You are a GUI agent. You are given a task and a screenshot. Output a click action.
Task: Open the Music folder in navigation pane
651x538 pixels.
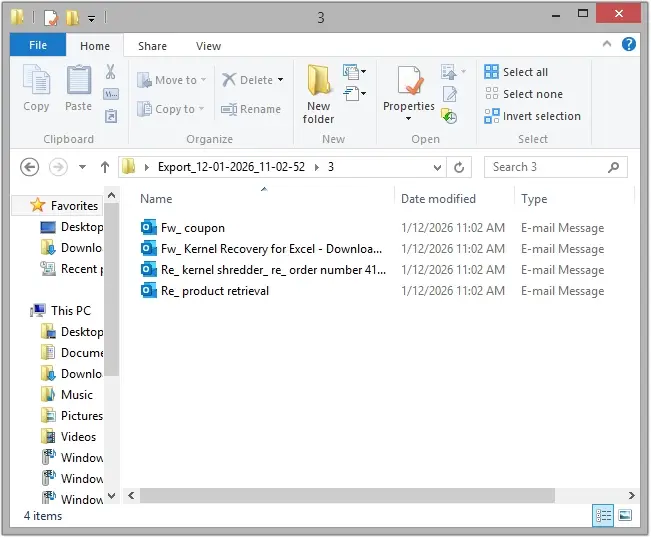pyautogui.click(x=67, y=394)
